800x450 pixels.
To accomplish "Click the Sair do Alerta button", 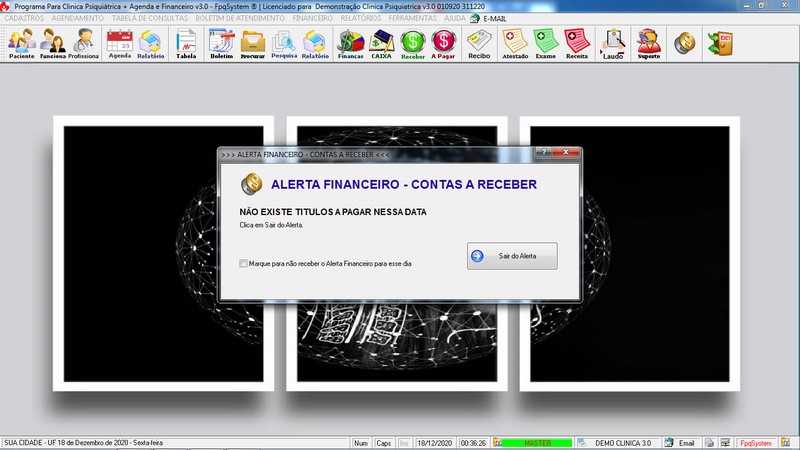I will click(x=512, y=256).
